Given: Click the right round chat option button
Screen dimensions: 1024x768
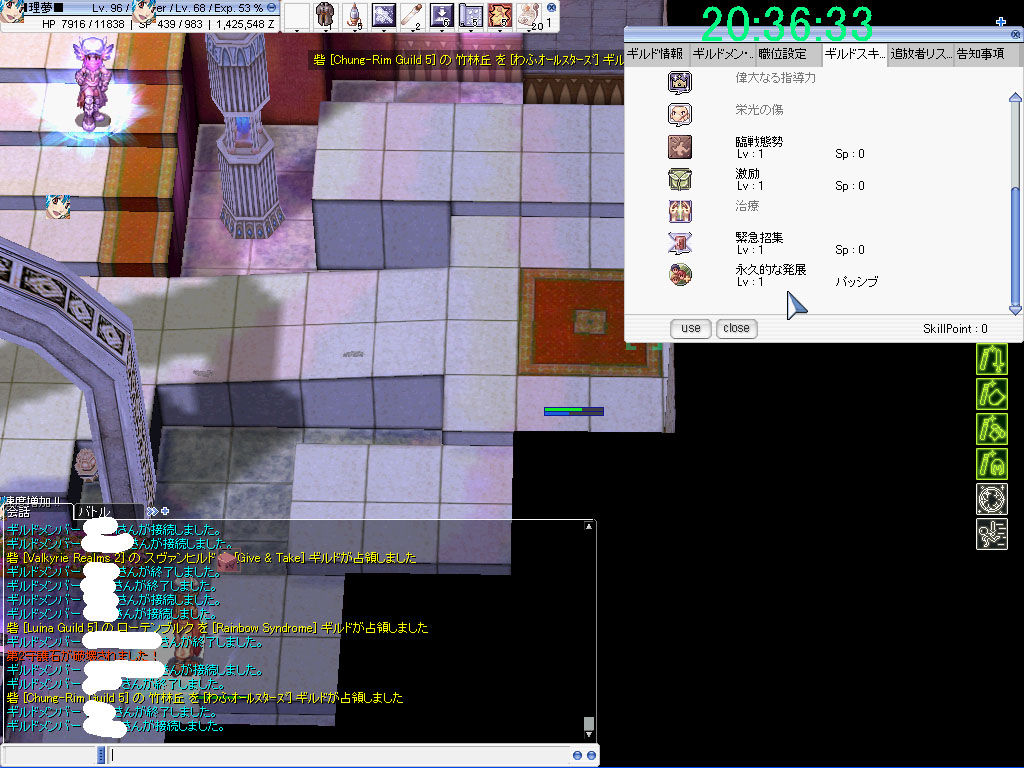Looking at the screenshot, I should coord(591,756).
